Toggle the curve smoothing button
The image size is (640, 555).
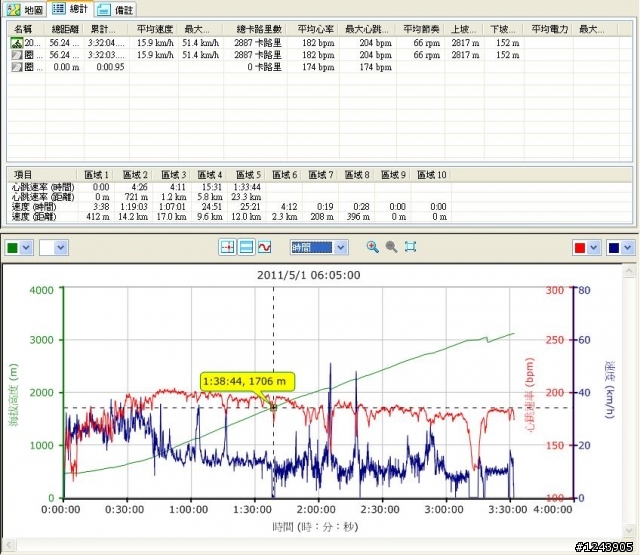point(264,247)
